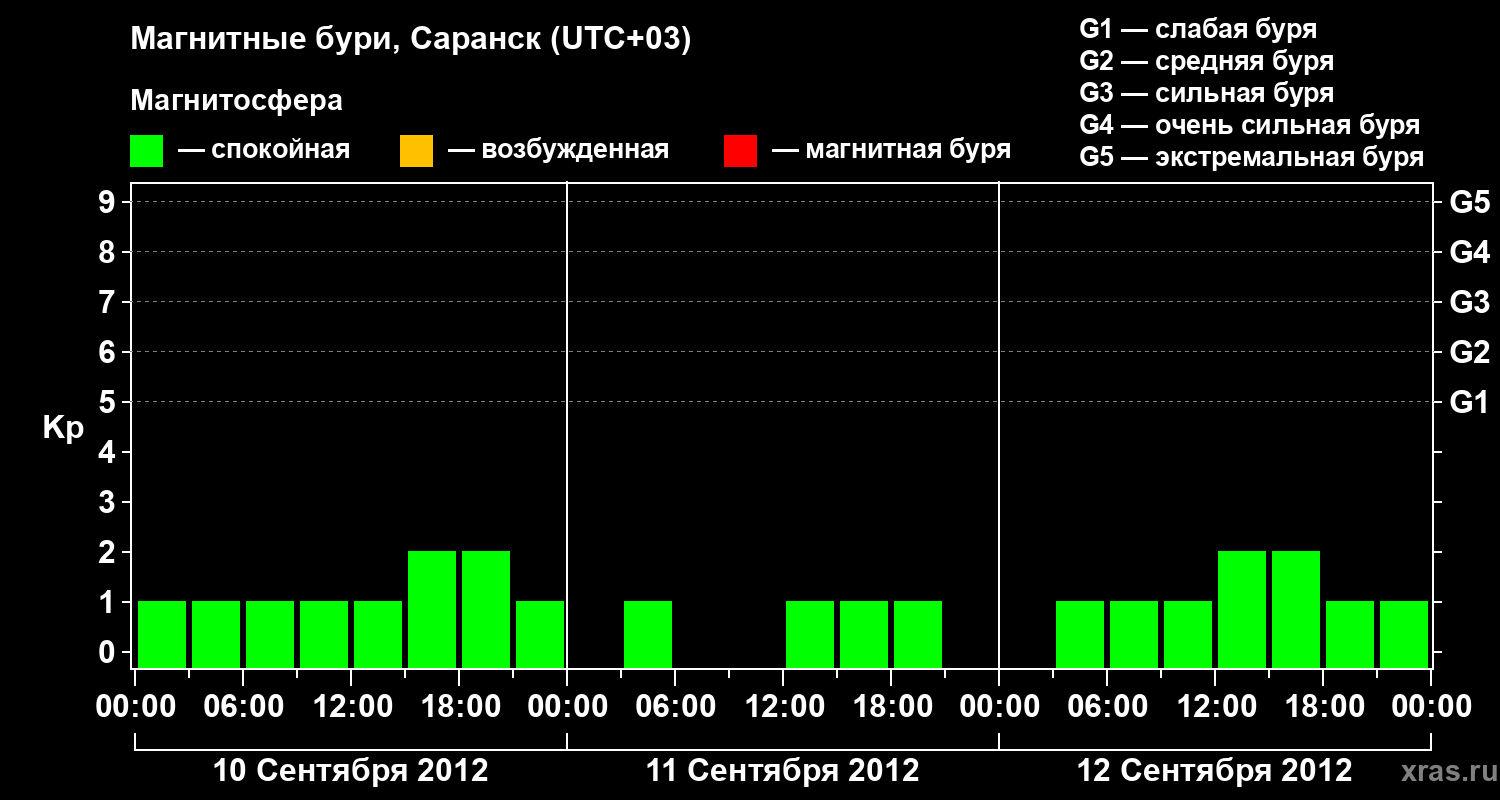
Task: Click the Kp 2 bar at 15:00–18:00, 12 September
Action: (x=1296, y=609)
